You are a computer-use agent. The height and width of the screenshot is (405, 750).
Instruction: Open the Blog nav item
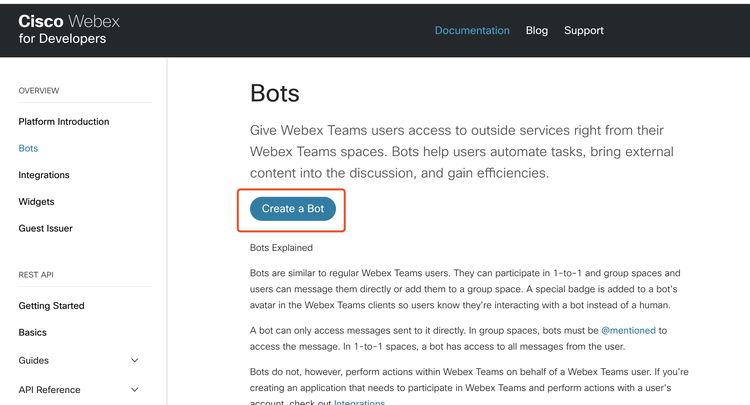[537, 31]
